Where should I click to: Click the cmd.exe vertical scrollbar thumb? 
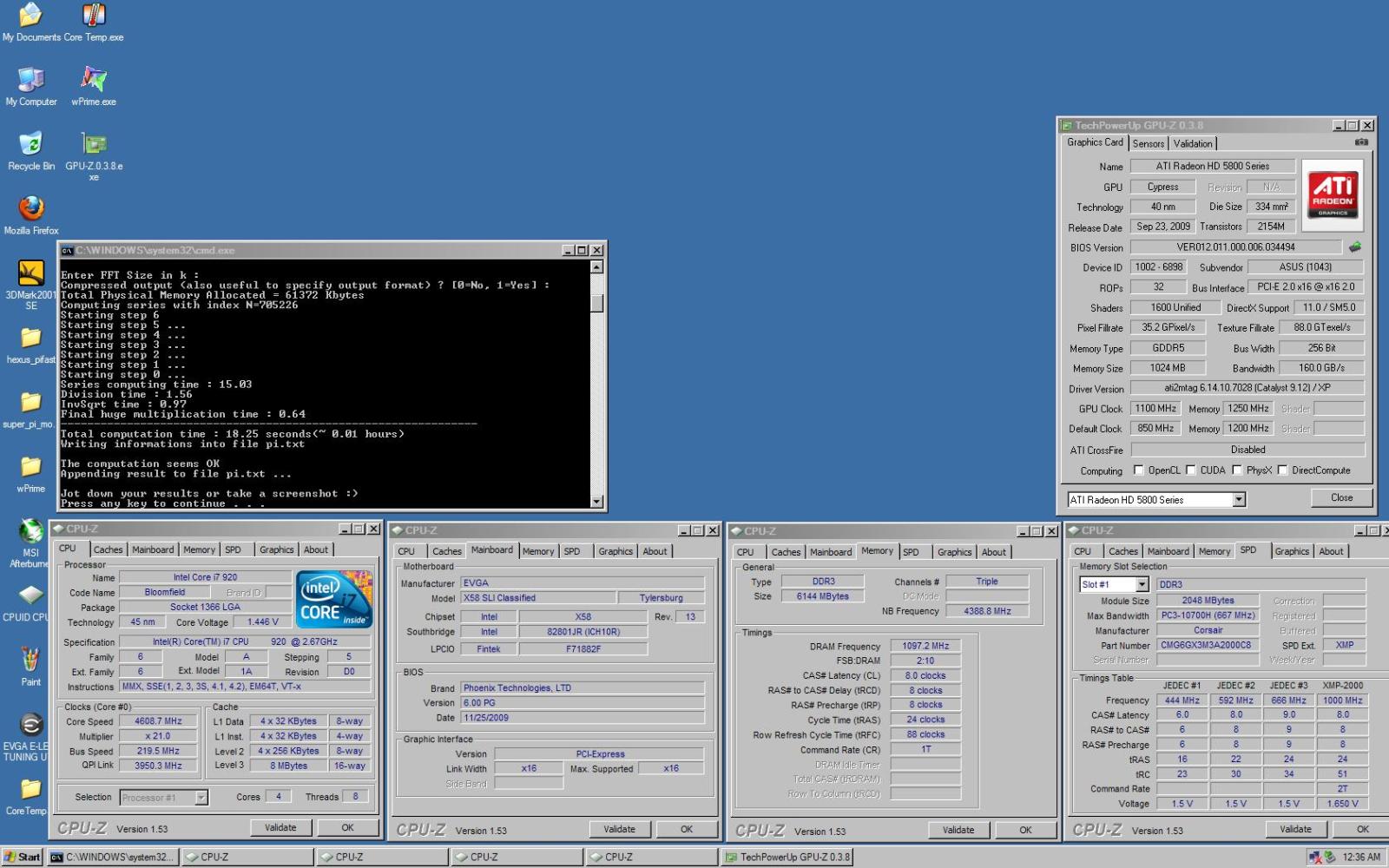596,304
